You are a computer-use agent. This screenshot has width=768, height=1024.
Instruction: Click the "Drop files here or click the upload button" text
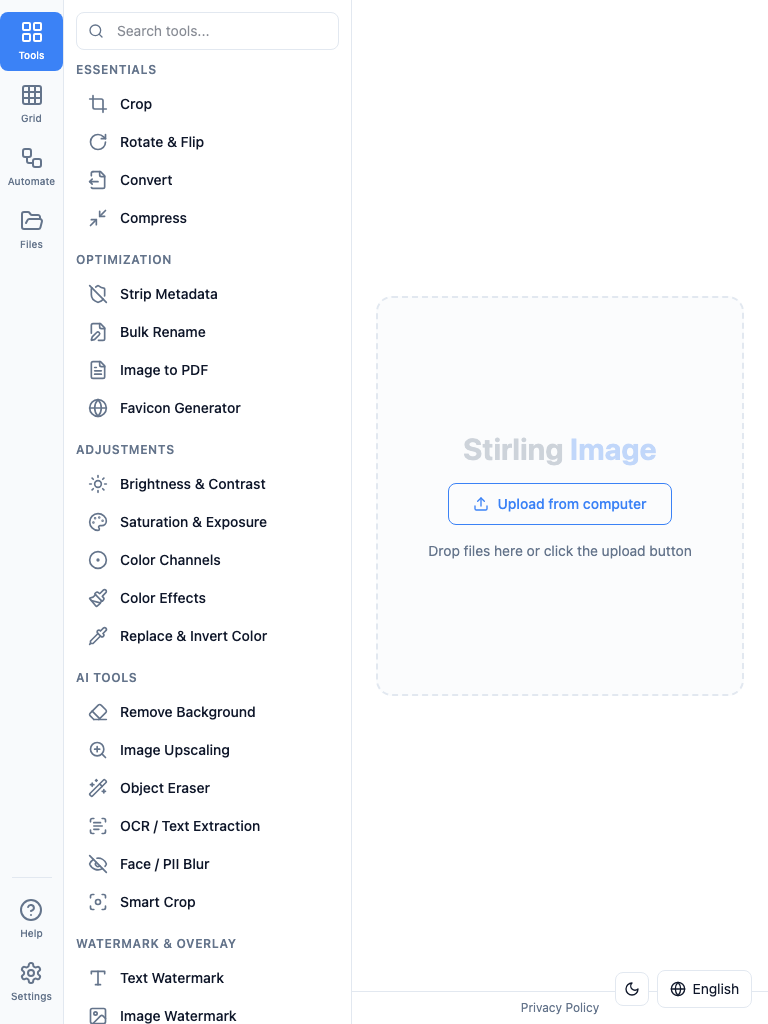tap(560, 551)
